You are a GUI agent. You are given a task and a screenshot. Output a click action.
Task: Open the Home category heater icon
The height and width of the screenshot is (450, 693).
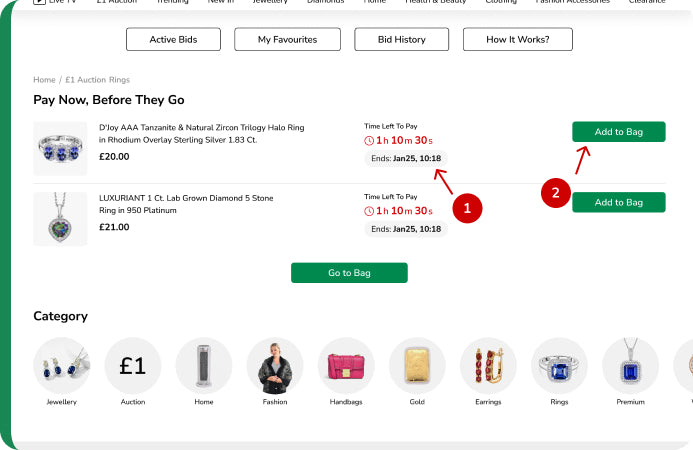[x=204, y=366]
